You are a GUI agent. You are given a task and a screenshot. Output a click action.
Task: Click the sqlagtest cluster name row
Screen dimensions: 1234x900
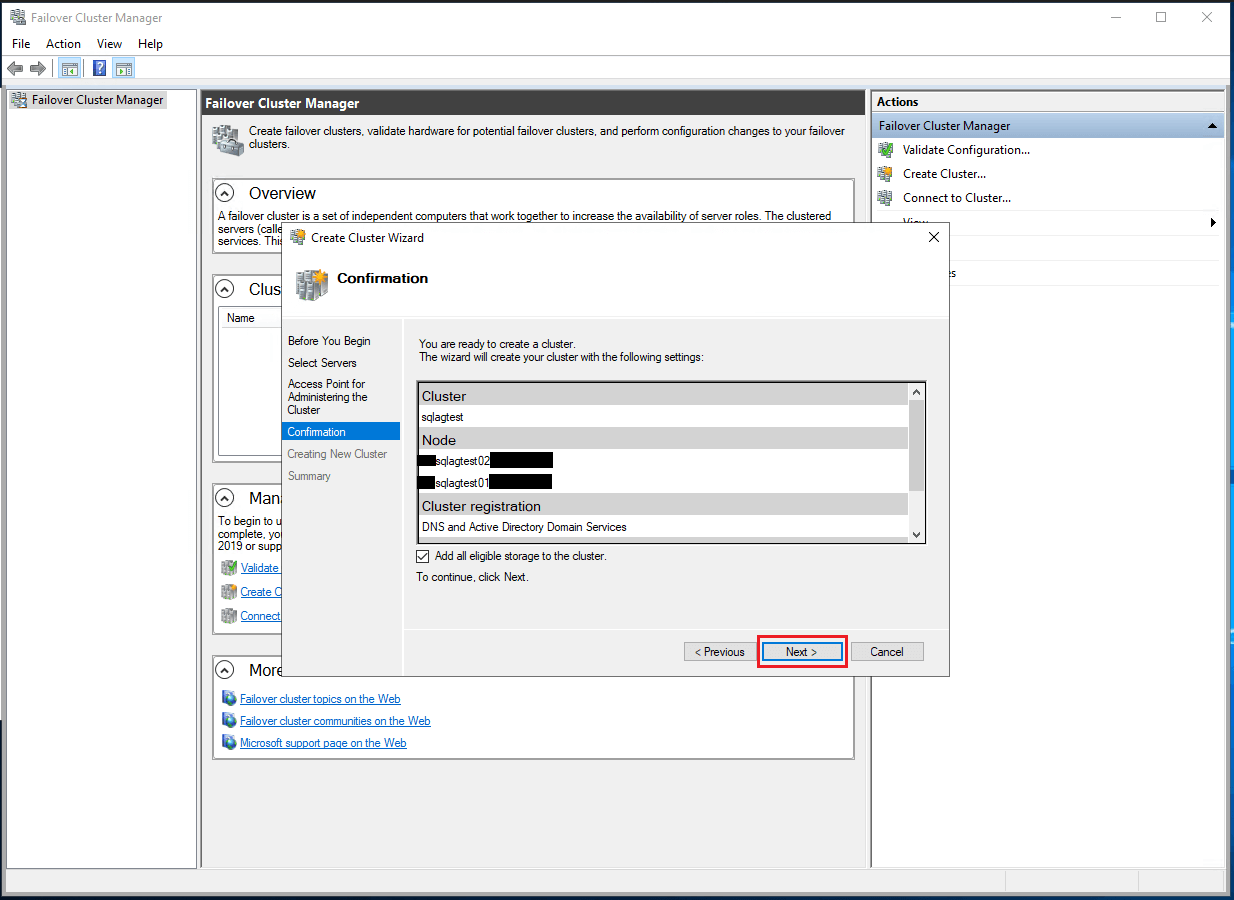(x=663, y=417)
